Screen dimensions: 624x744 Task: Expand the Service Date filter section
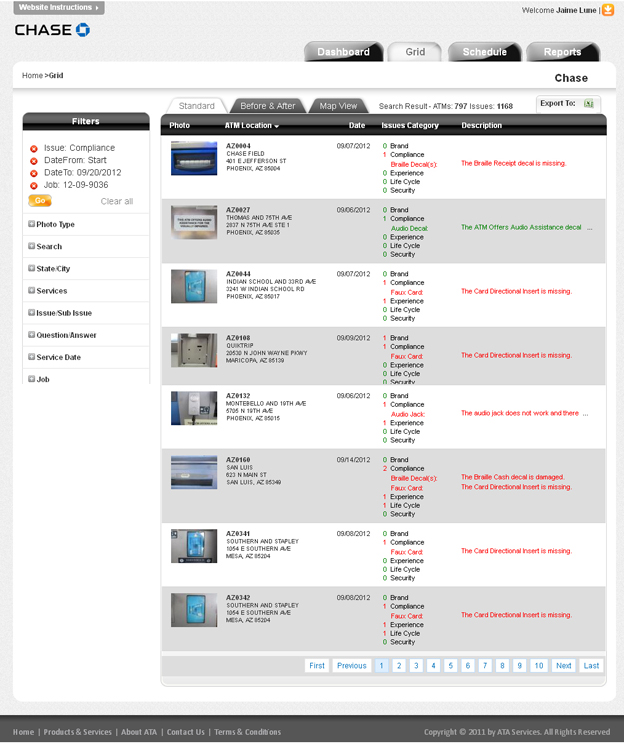point(31,357)
